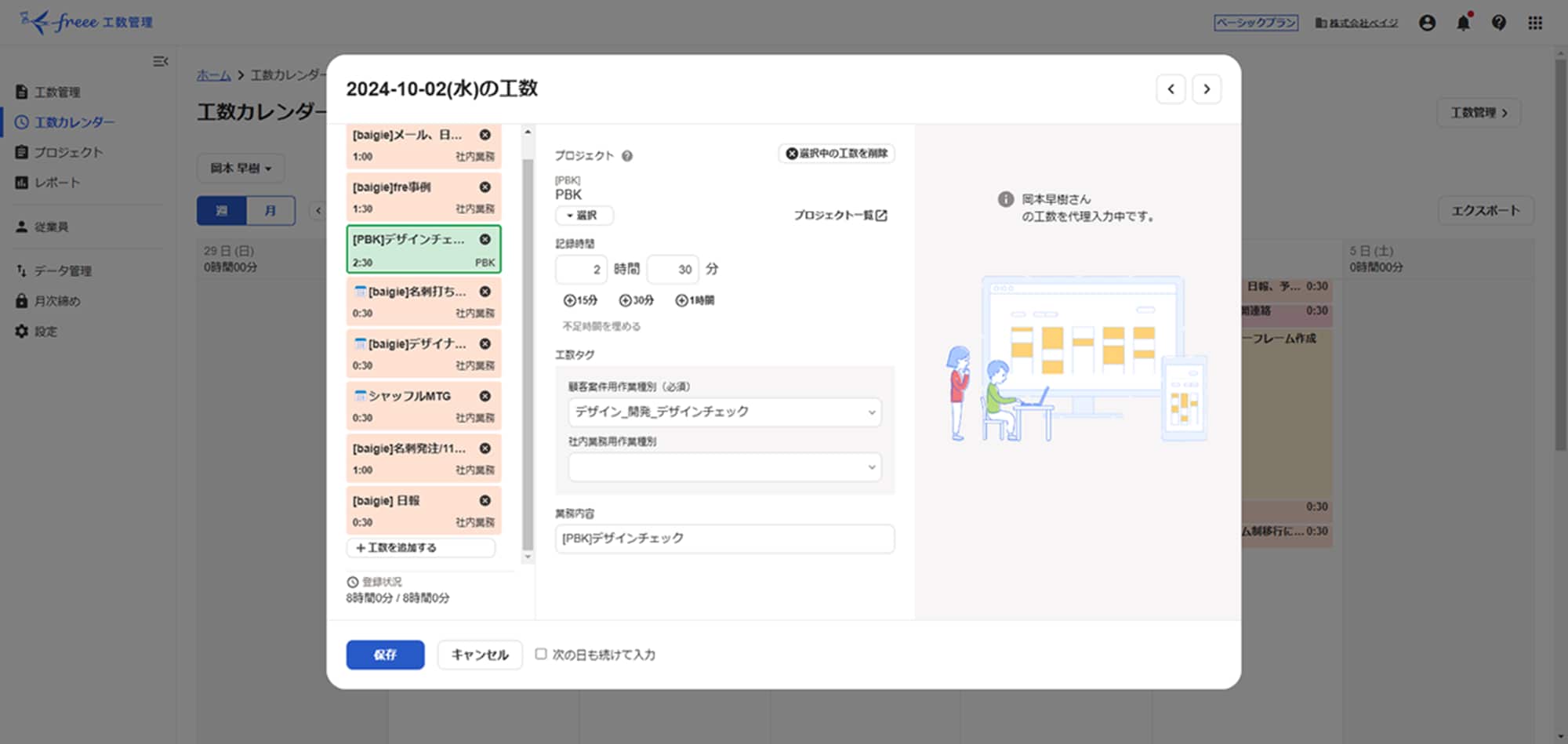Go to next day with right chevron
Screen dimensions: 1568x744
point(1207,89)
